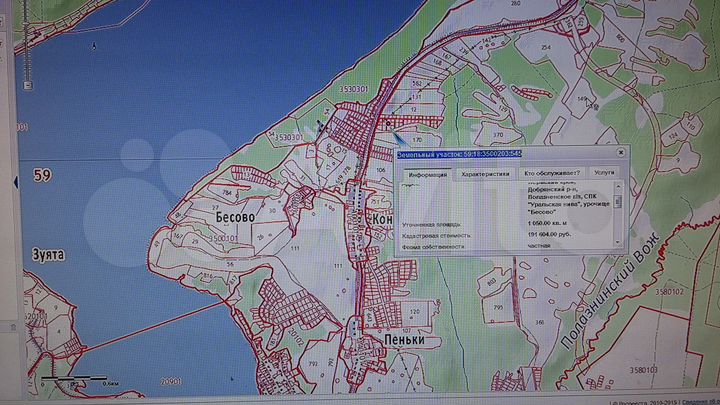Close the land parcel info popup
This screenshot has height=405, width=720.
(619, 154)
